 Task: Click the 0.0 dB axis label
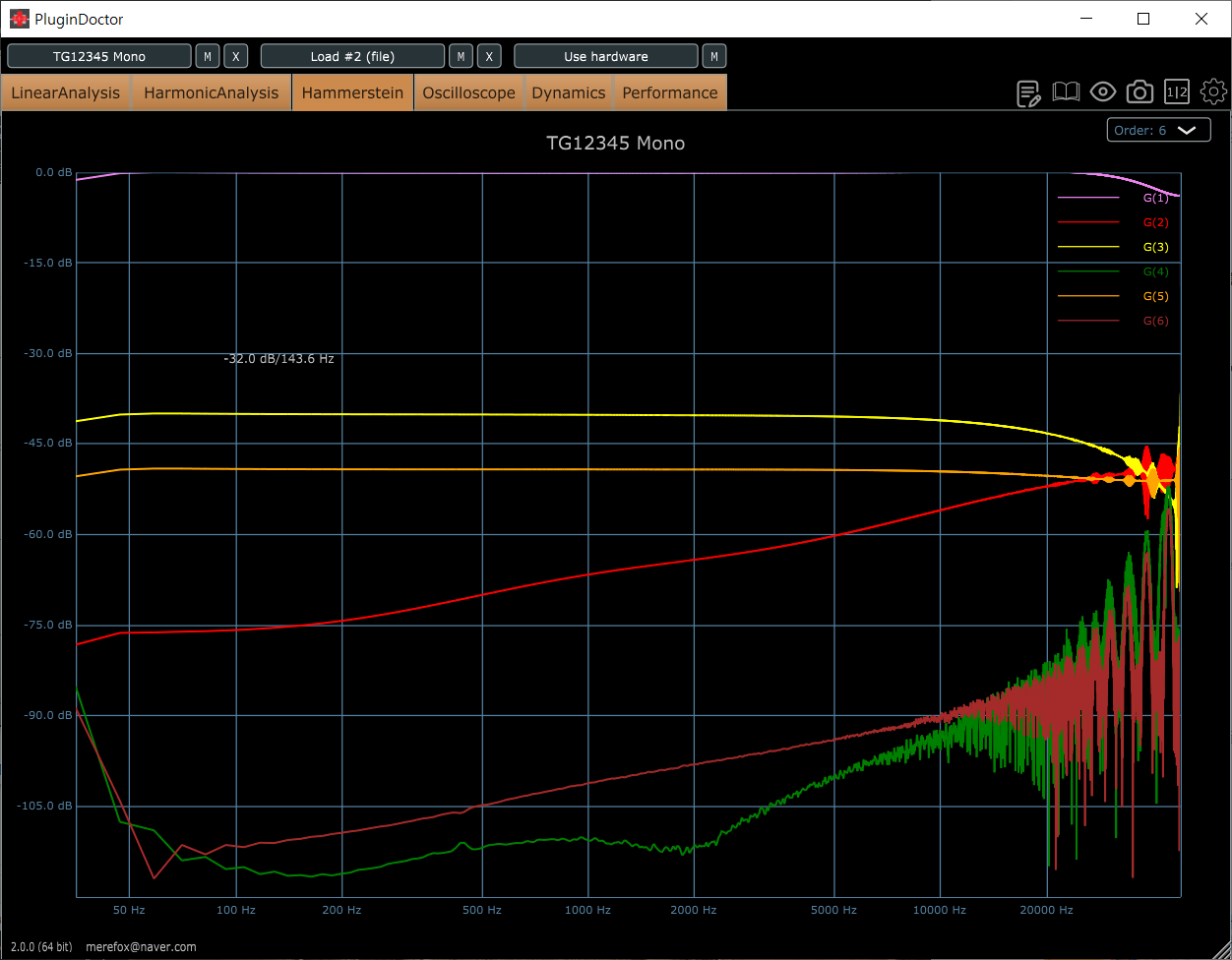pyautogui.click(x=54, y=172)
